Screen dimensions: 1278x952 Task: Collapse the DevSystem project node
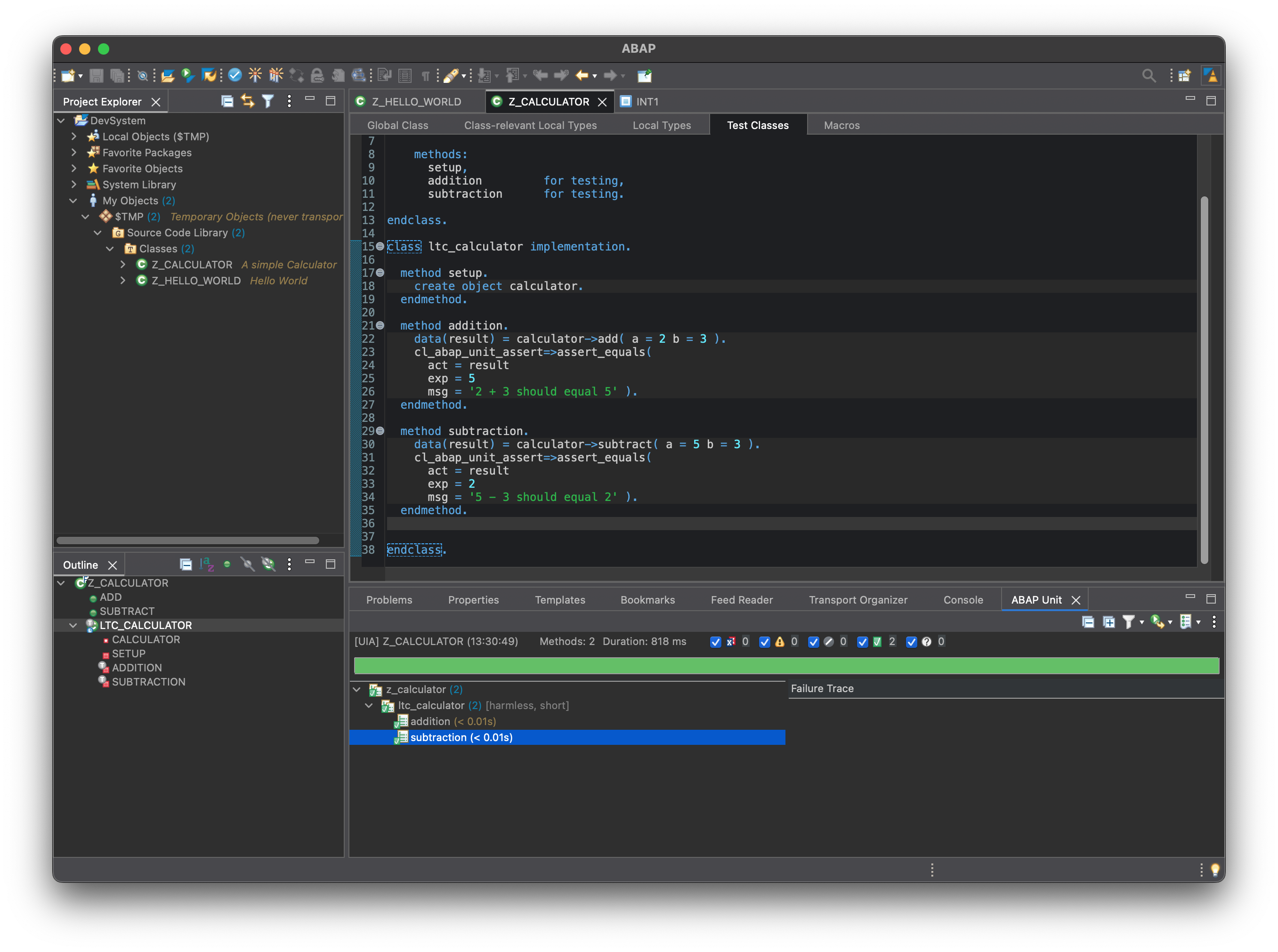coord(61,121)
